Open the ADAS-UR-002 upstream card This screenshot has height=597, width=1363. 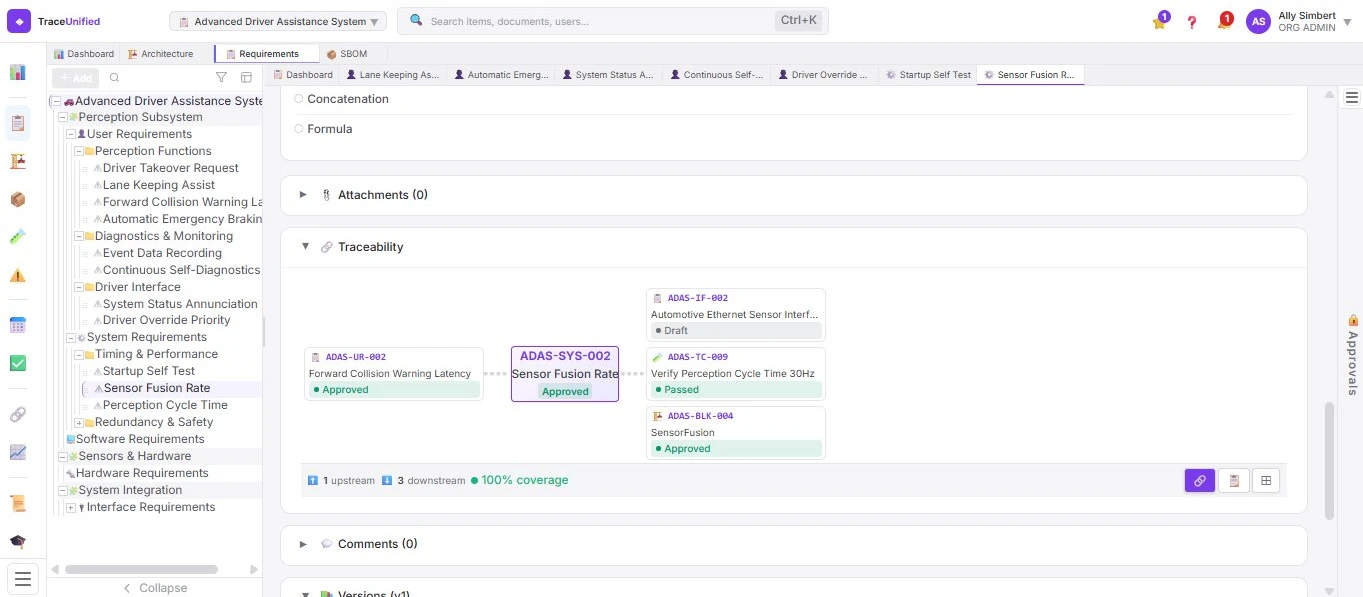394,374
